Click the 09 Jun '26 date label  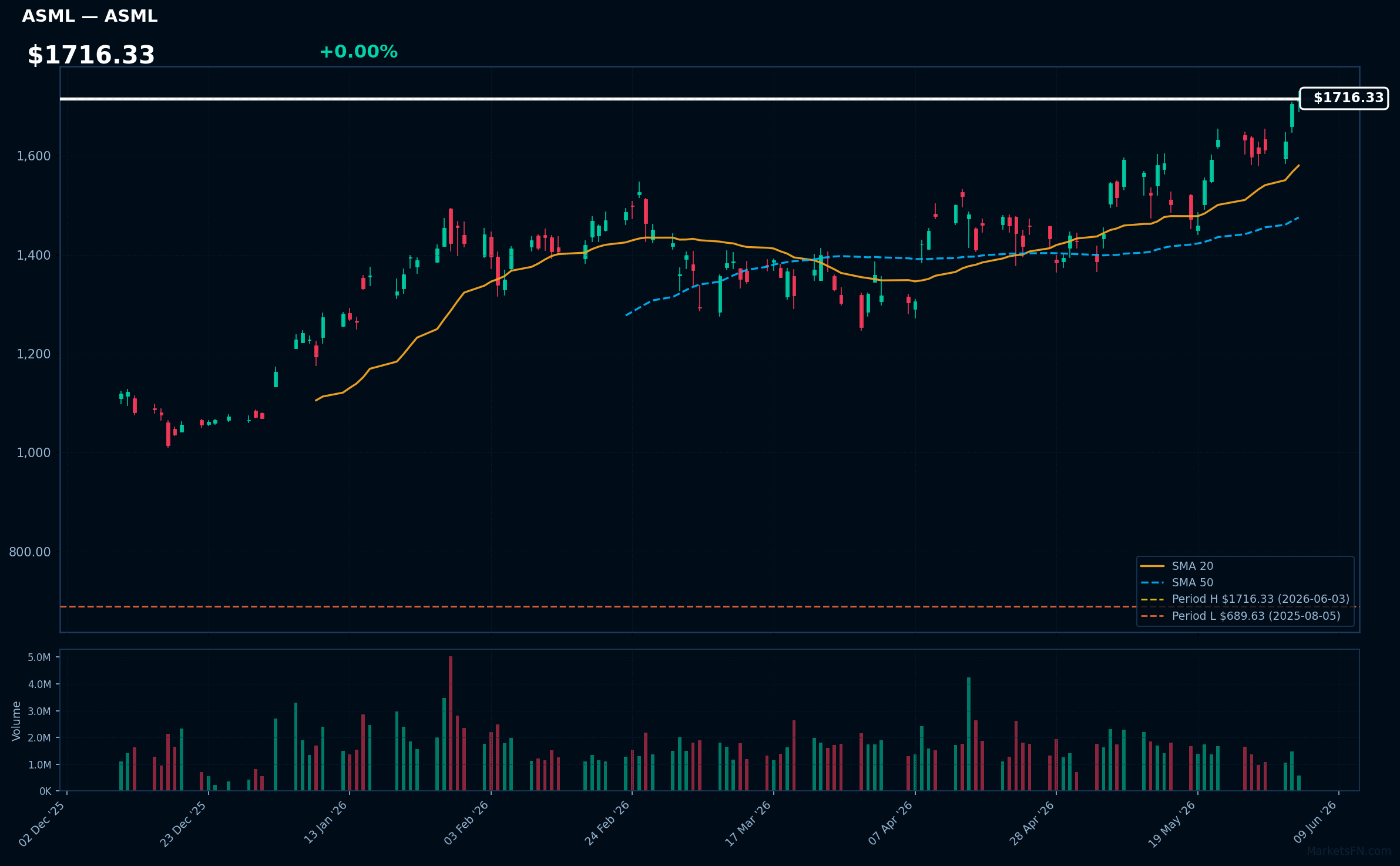click(1315, 822)
